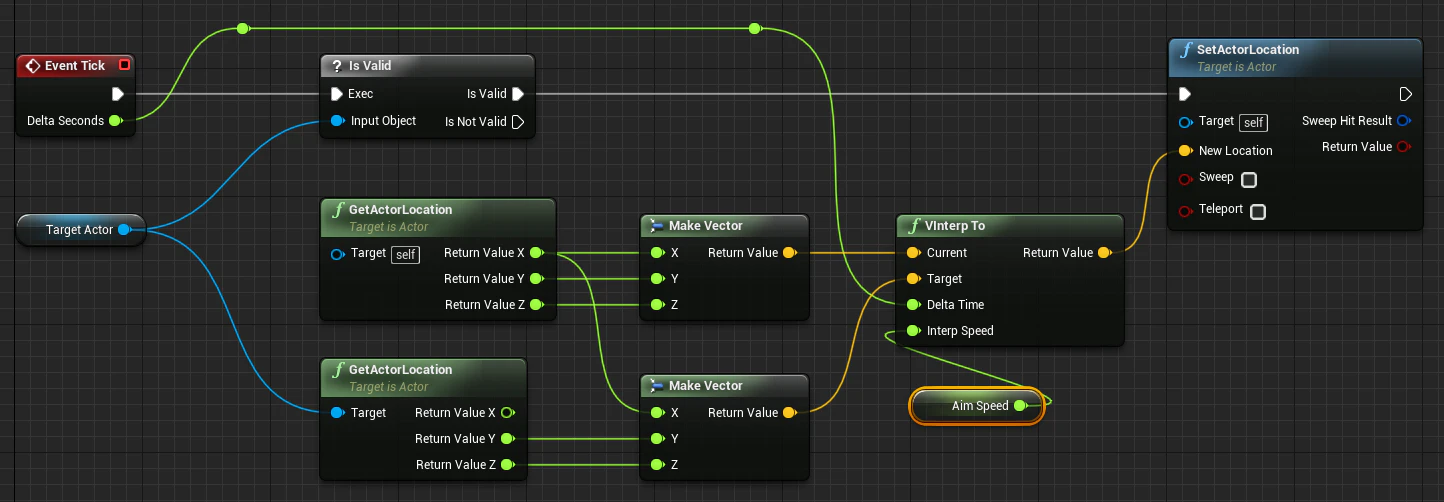Select the SetActorLocation node header
The image size is (1444, 502).
[1295, 57]
